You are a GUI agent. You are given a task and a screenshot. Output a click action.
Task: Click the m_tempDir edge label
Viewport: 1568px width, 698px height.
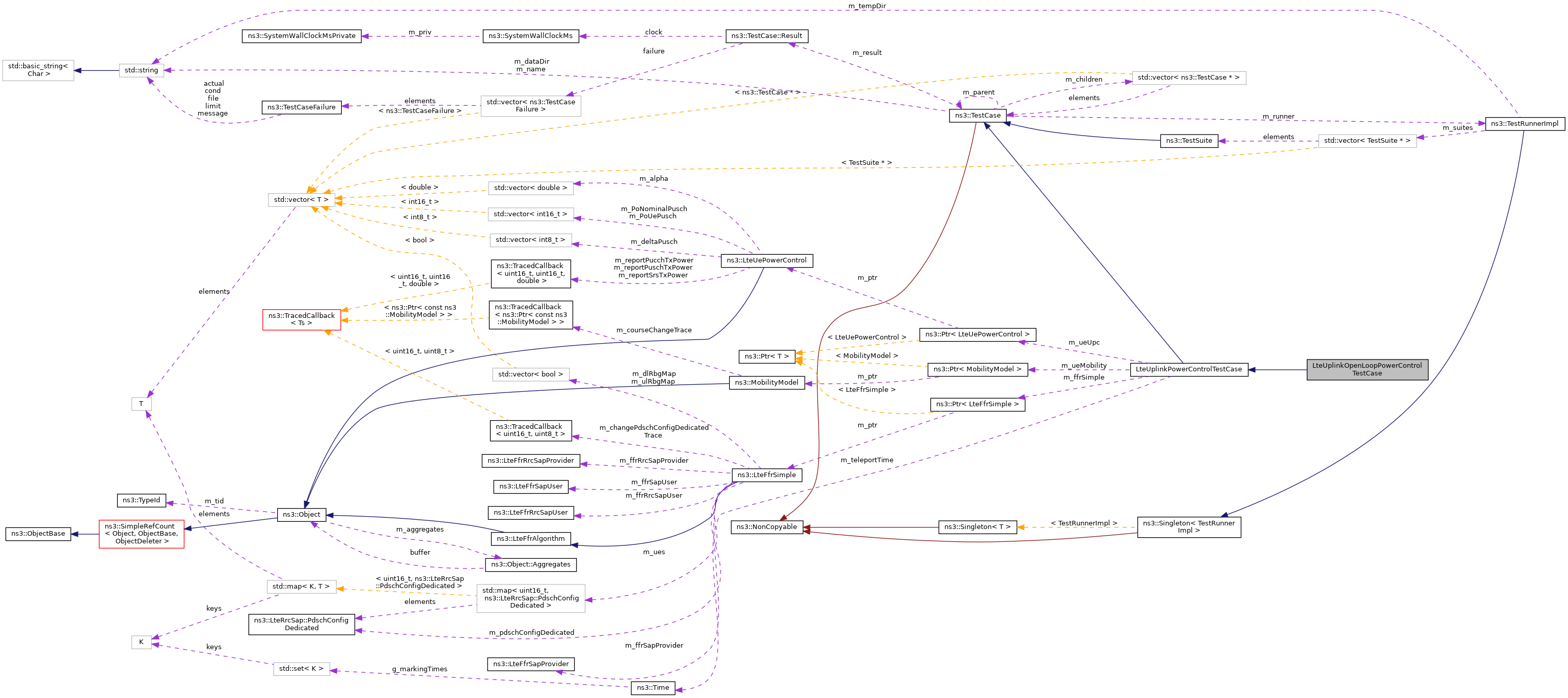pyautogui.click(x=867, y=6)
